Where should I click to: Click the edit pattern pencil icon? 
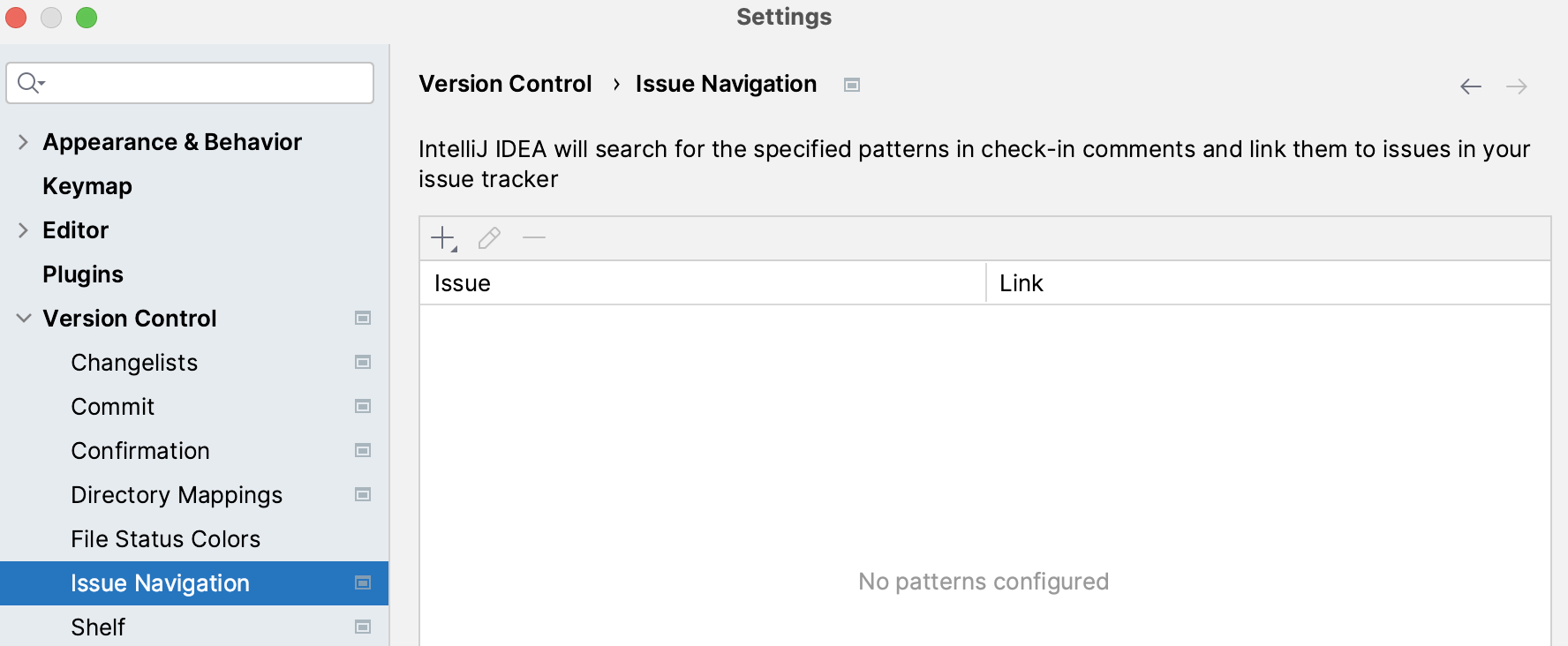coord(488,237)
